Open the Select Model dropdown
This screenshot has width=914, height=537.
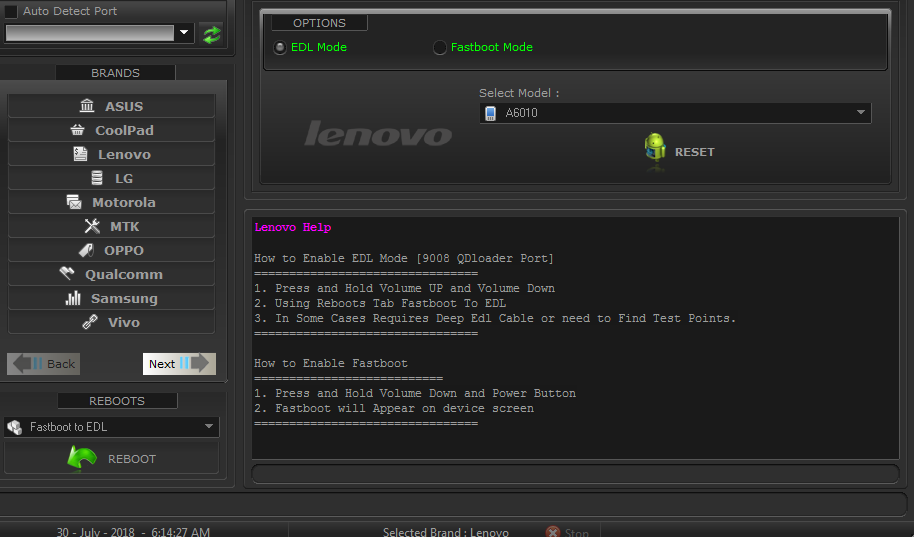[675, 113]
